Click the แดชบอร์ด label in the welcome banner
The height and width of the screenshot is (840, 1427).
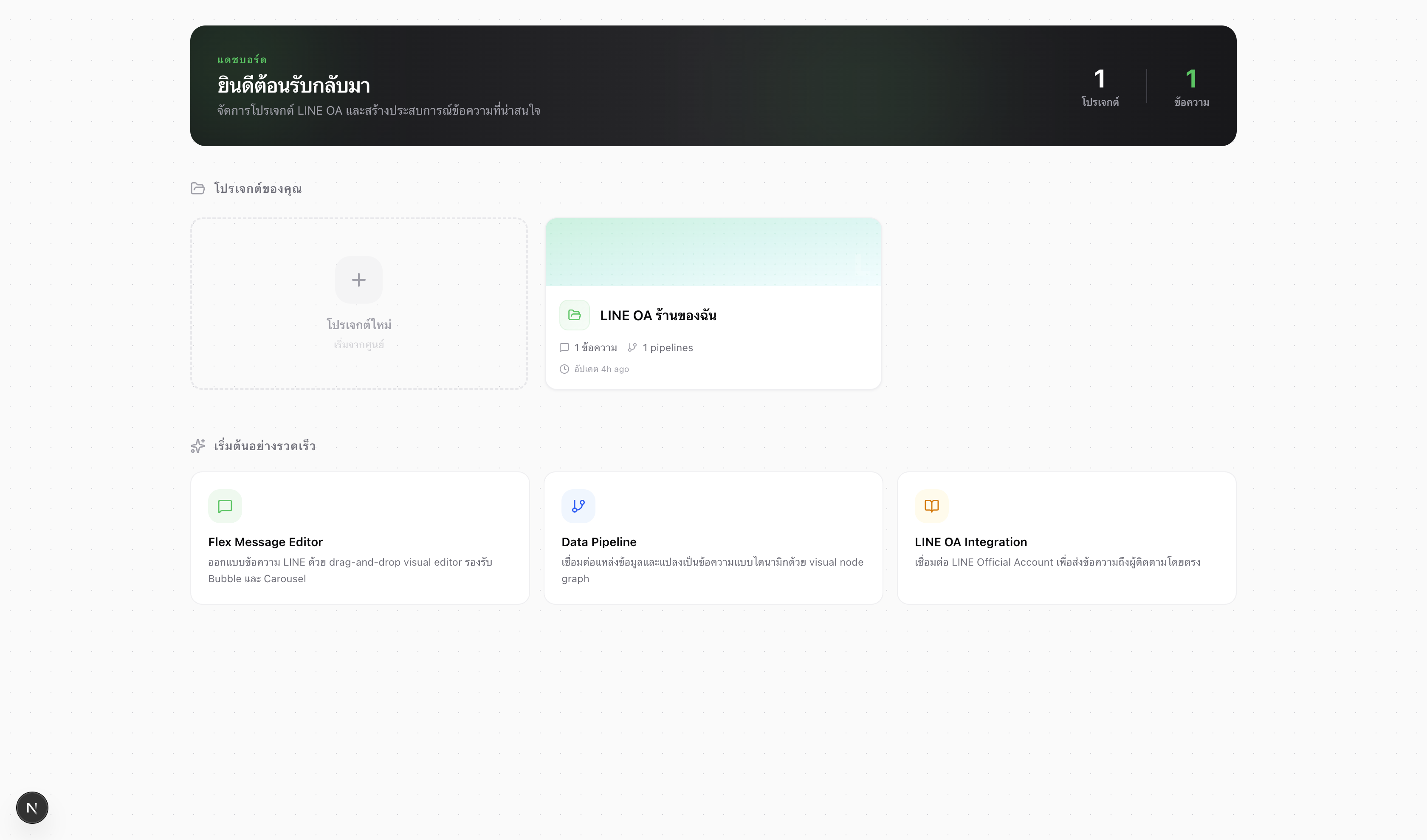[241, 59]
